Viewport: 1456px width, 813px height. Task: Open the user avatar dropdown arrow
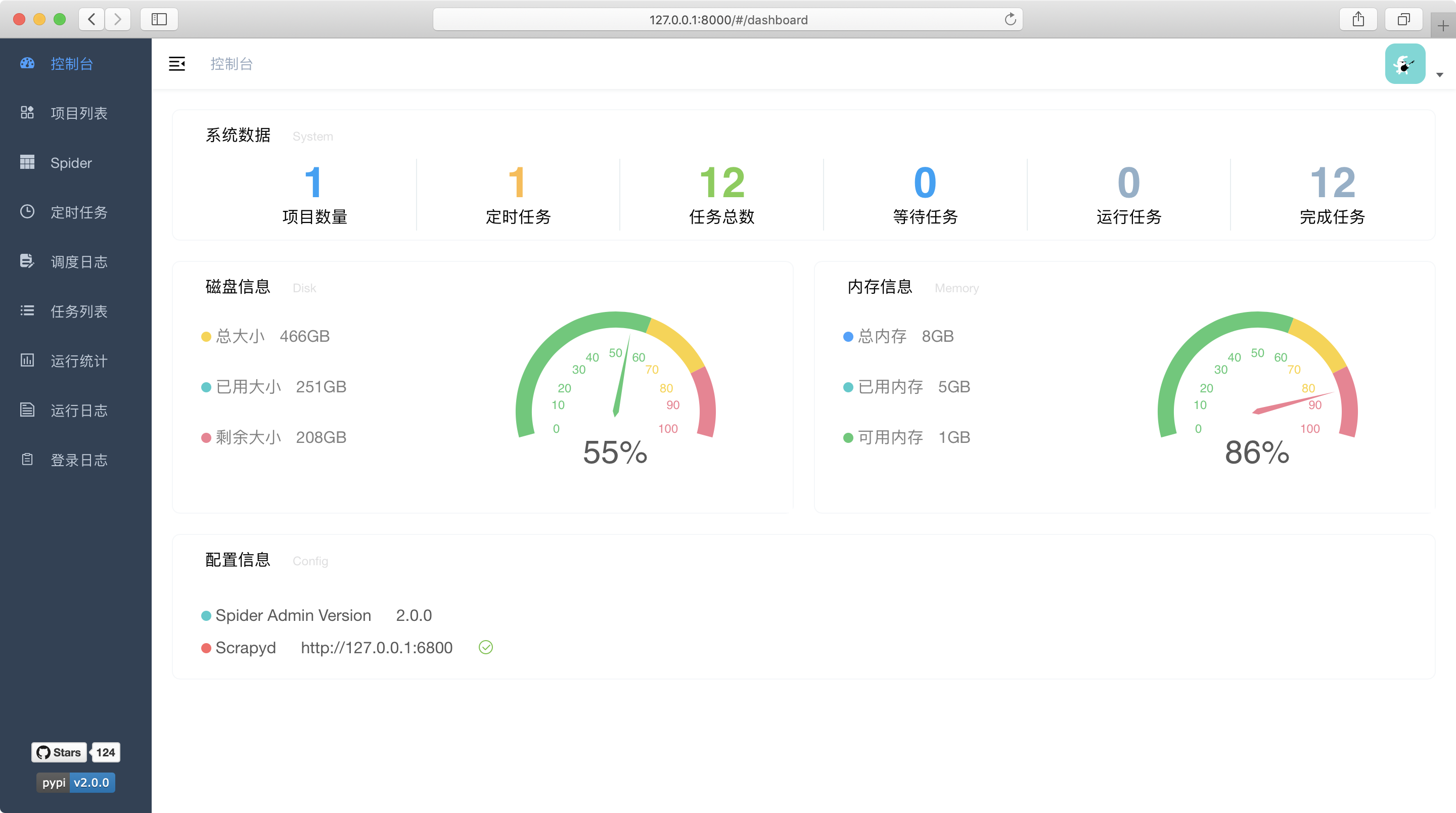(x=1440, y=75)
